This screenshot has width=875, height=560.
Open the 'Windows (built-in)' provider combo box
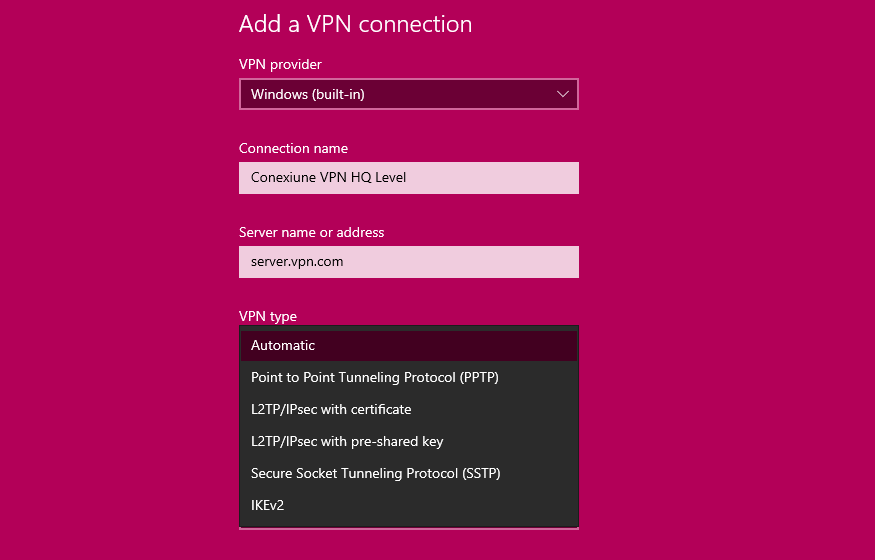point(408,94)
